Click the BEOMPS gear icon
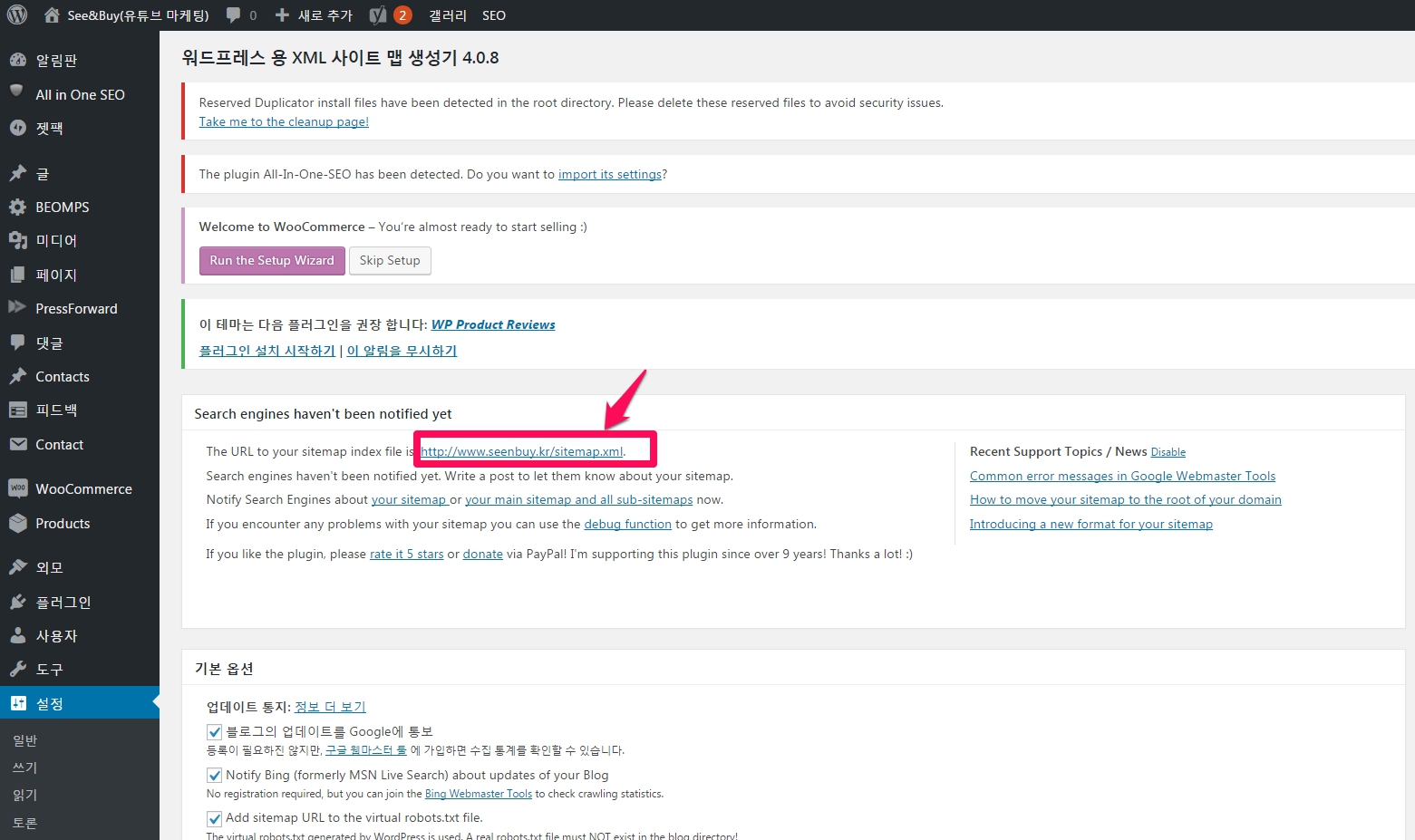This screenshot has height=840, width=1415. (18, 207)
